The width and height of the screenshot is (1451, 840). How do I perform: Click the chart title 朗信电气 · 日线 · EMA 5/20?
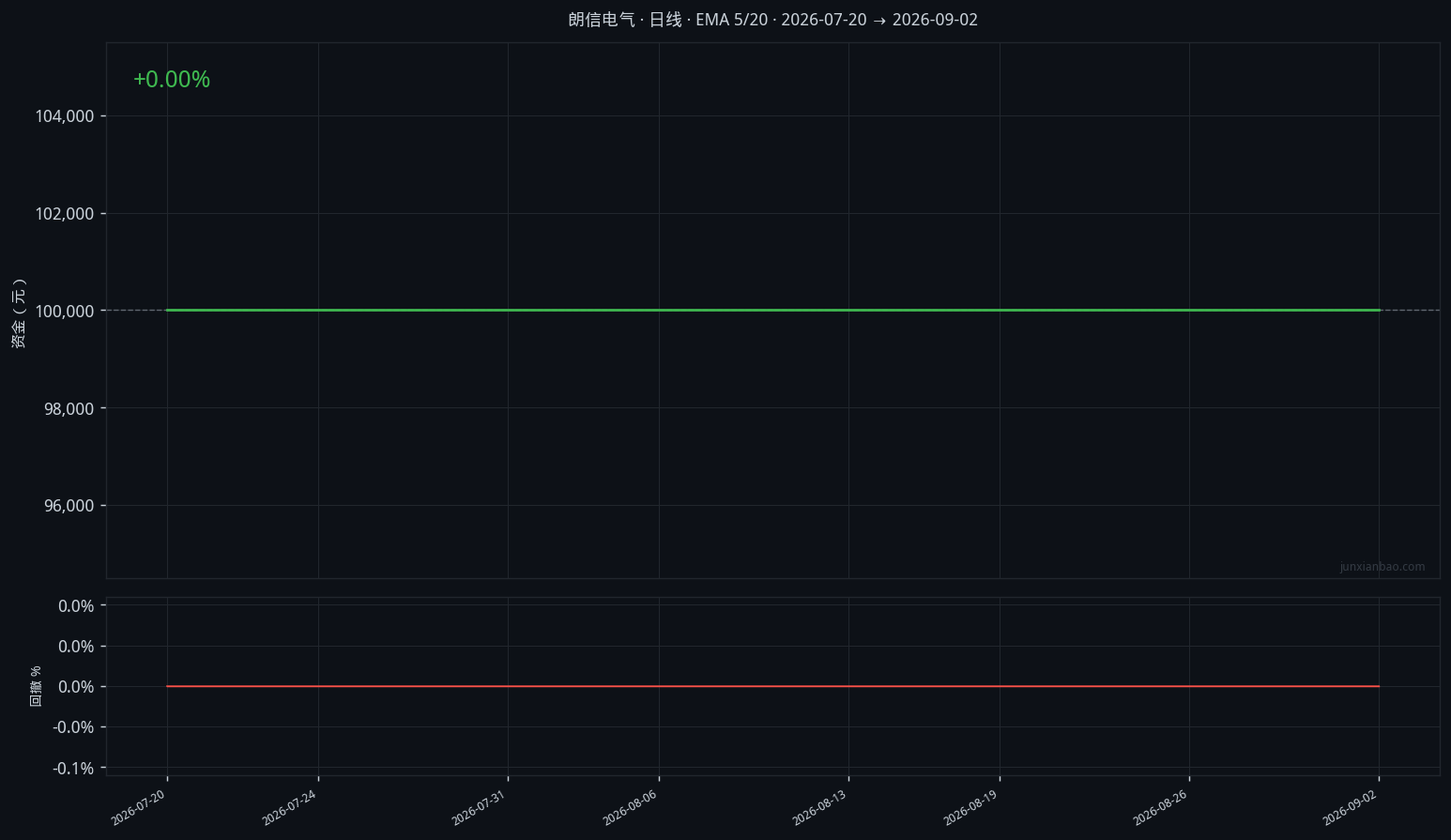coord(667,20)
